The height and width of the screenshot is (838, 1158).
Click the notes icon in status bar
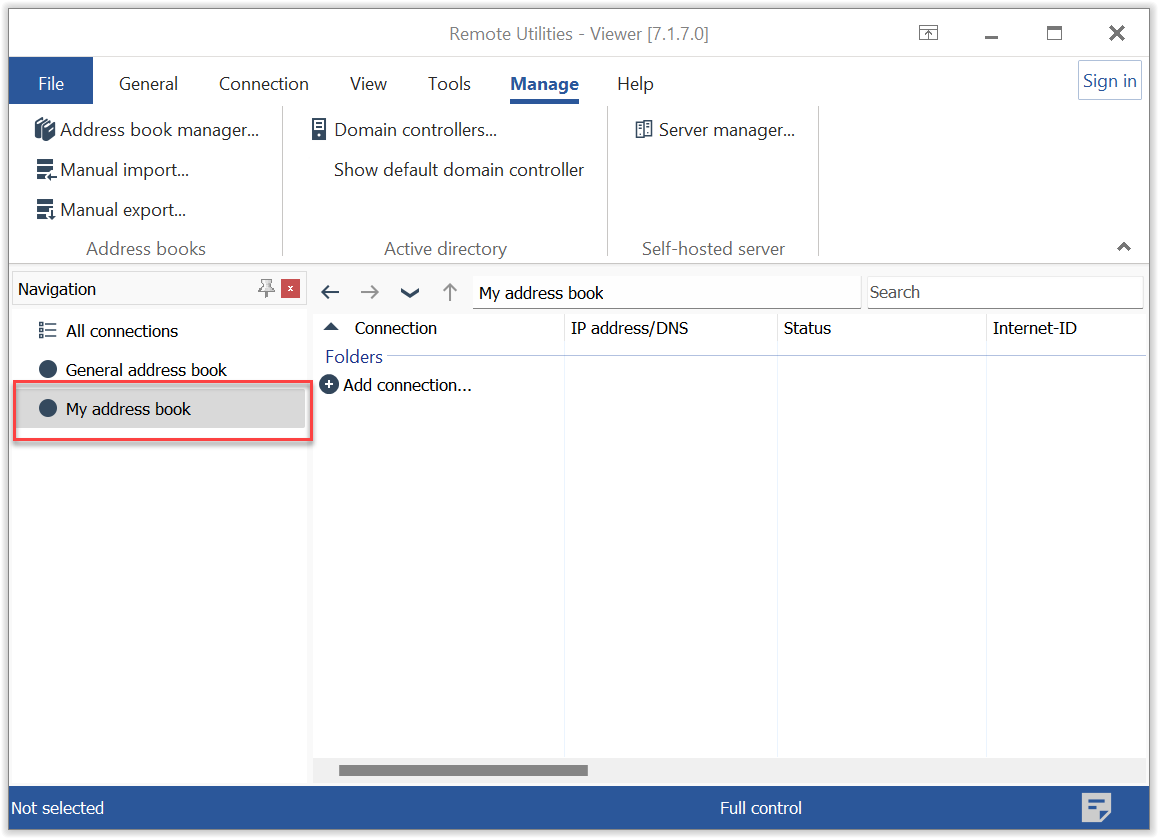1096,807
